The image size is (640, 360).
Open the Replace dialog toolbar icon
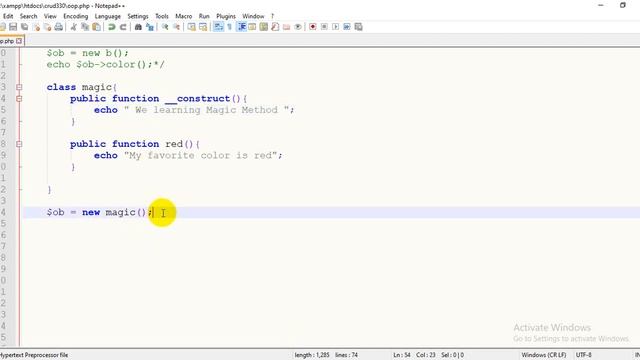150,27
